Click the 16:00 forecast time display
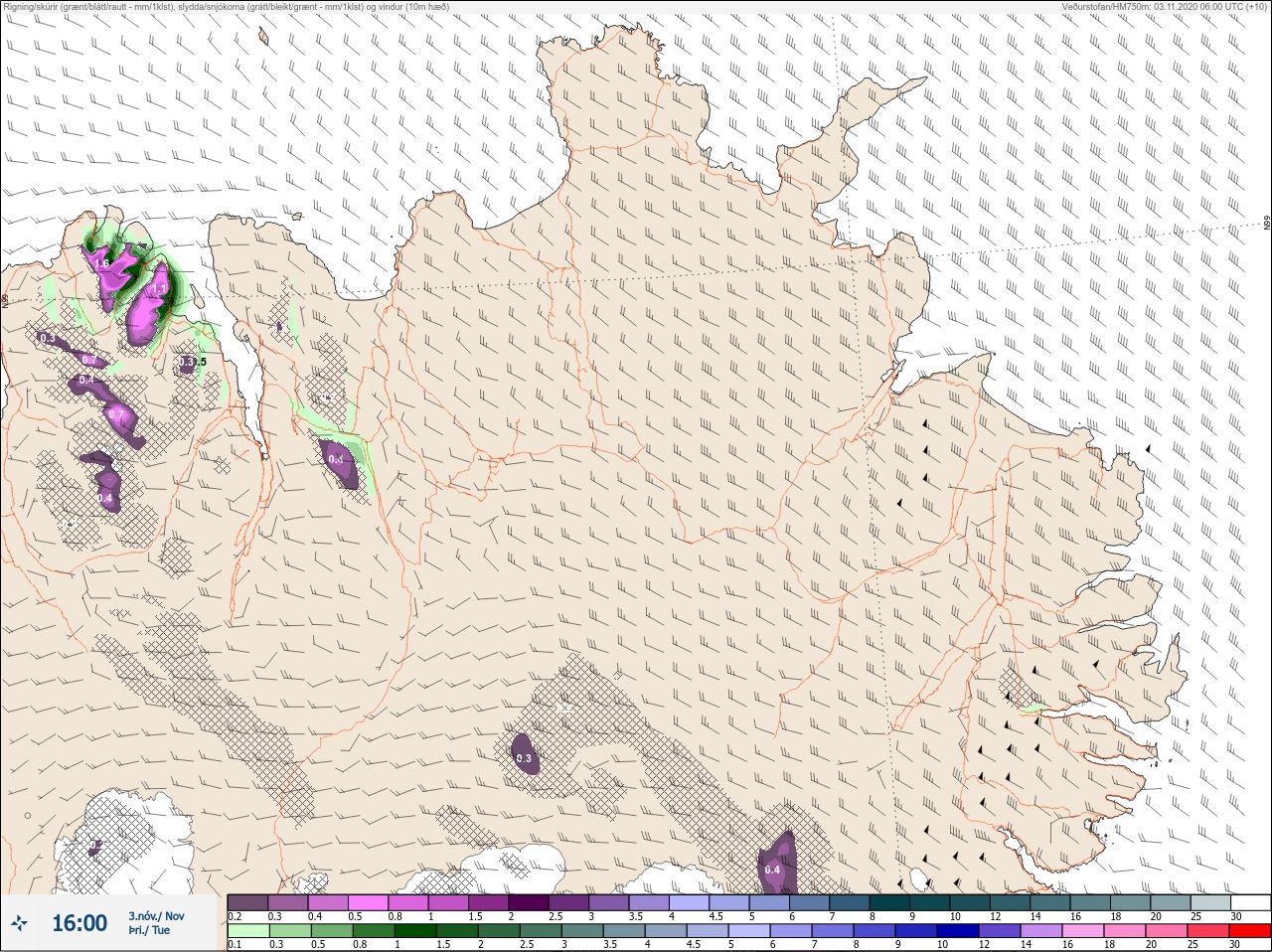Viewport: 1272px width, 952px height. (79, 923)
